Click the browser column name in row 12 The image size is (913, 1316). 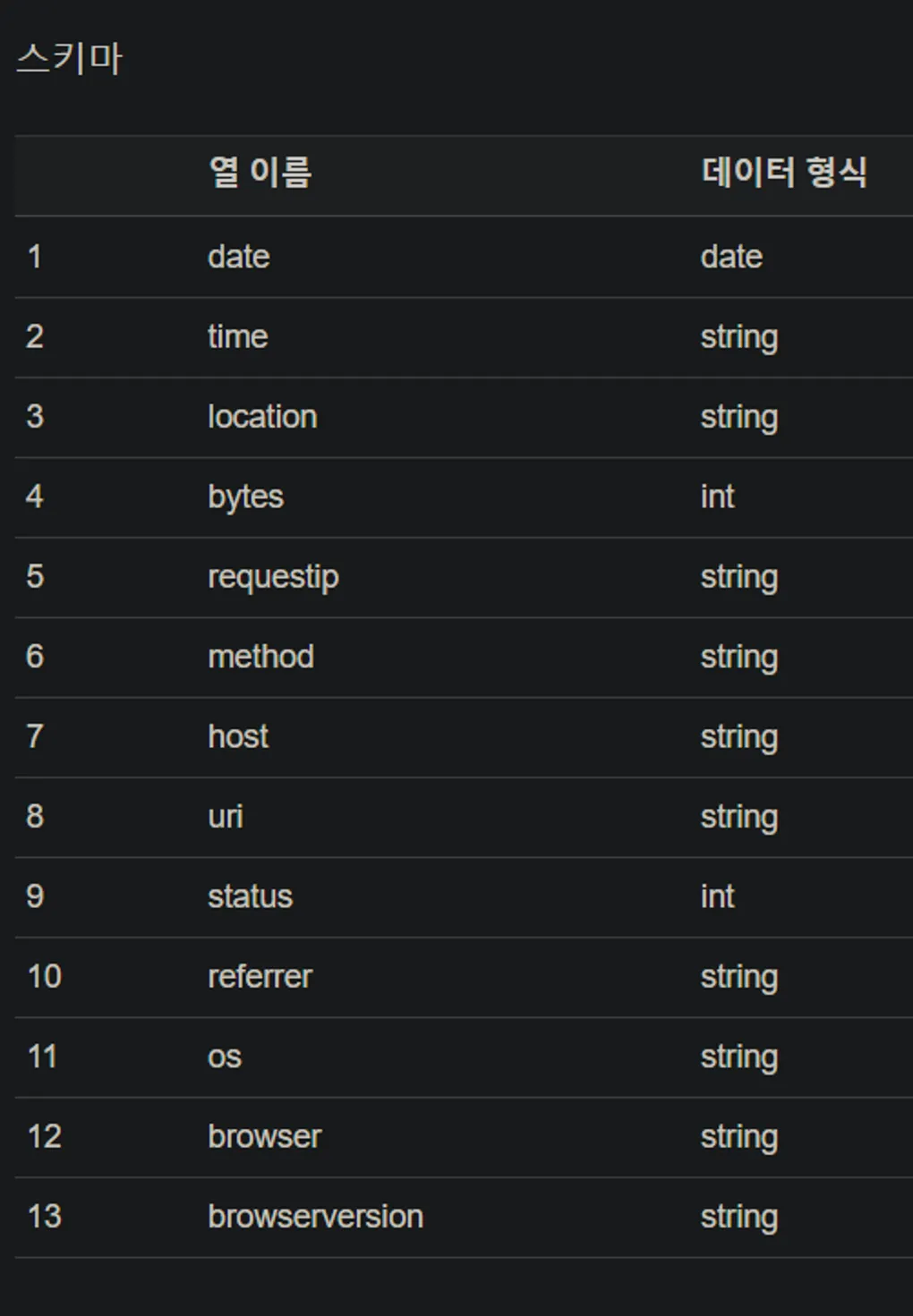tap(264, 1137)
